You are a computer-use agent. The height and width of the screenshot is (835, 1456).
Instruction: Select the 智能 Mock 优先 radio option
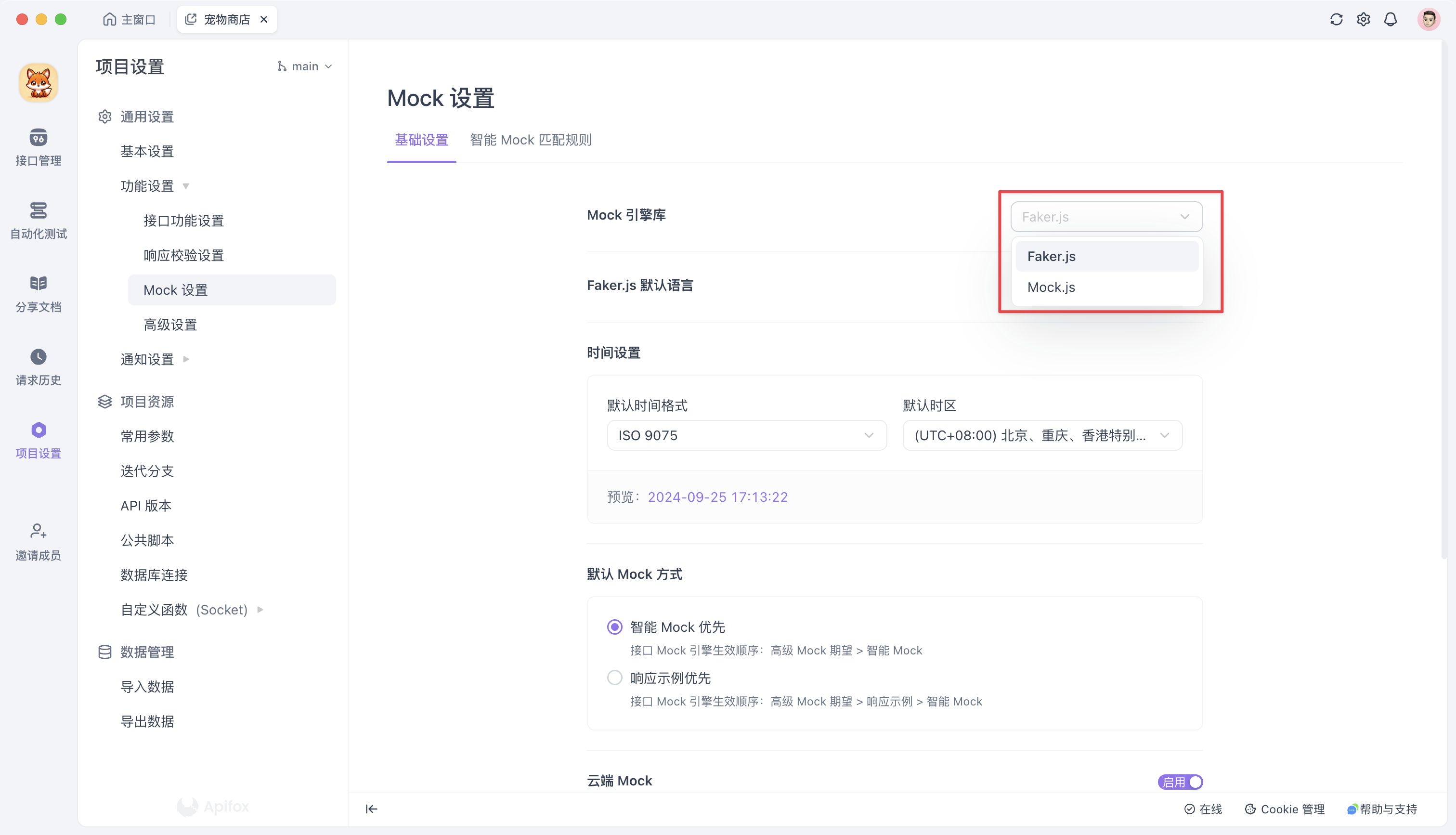(x=614, y=627)
